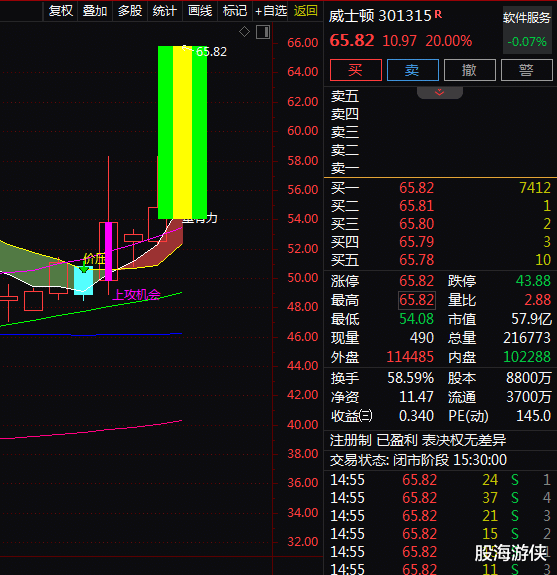Viewport: 557px width, 575px height.
Task: Open 多股 multi-stock view
Action: [130, 11]
